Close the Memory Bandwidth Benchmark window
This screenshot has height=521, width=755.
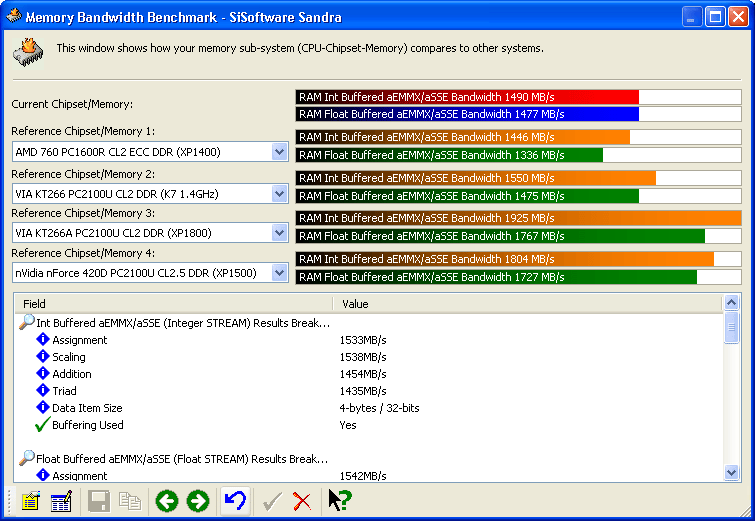[x=738, y=17]
